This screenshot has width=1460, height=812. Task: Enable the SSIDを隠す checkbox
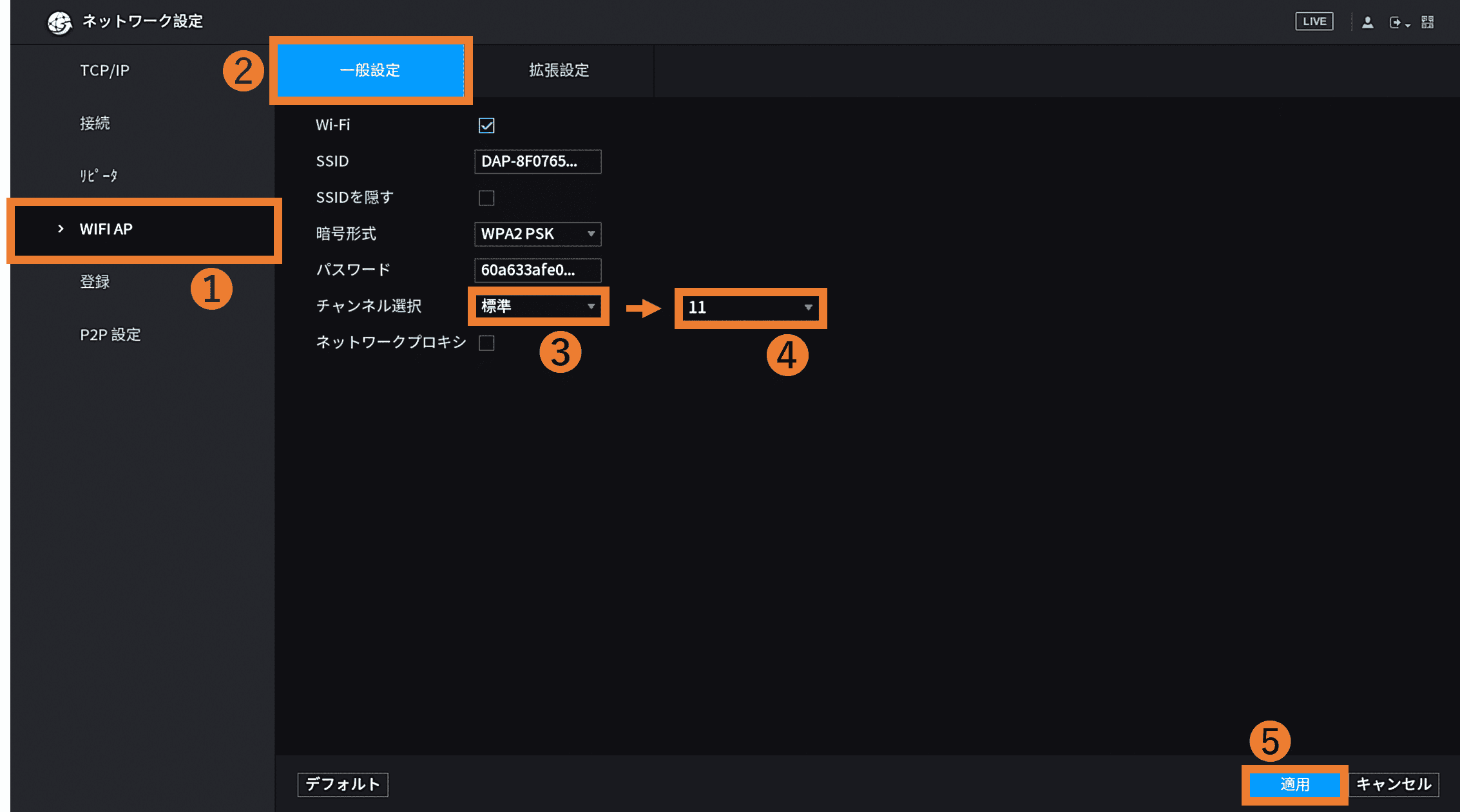coord(486,198)
